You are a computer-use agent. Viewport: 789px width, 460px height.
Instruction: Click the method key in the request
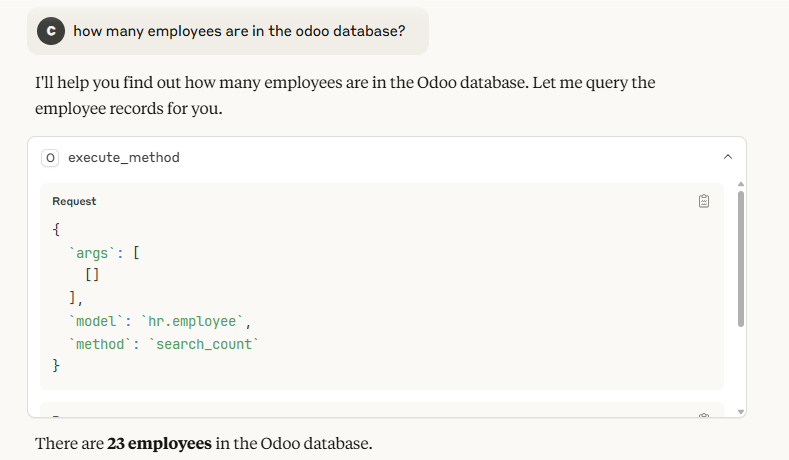coord(101,344)
